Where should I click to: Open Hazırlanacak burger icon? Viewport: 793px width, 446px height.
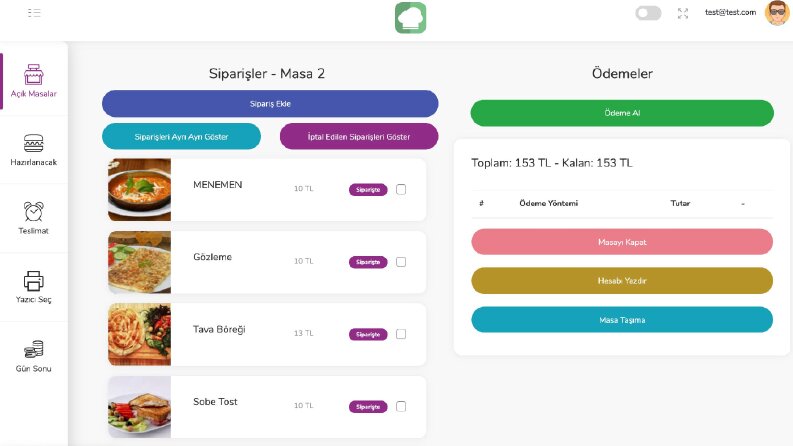coord(33,143)
